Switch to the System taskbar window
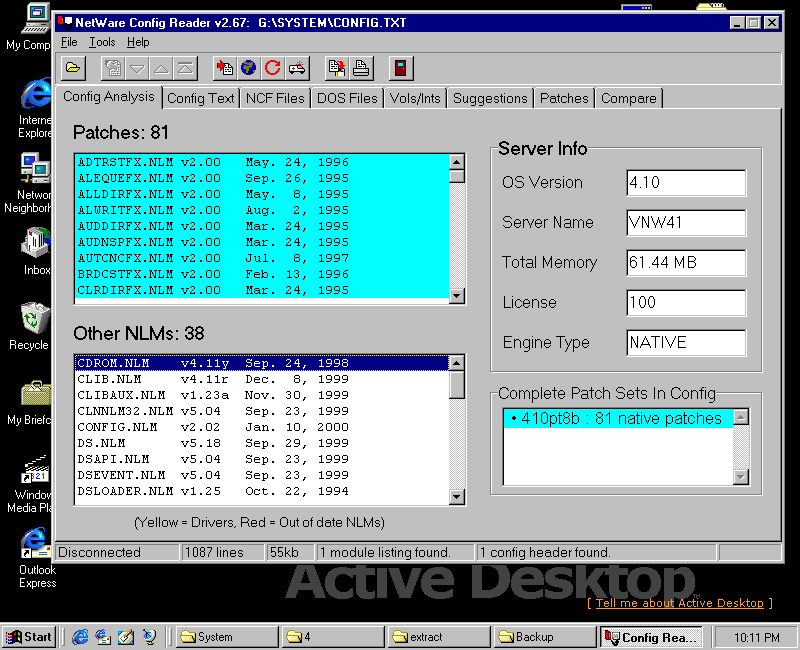The height and width of the screenshot is (650, 800). point(228,637)
